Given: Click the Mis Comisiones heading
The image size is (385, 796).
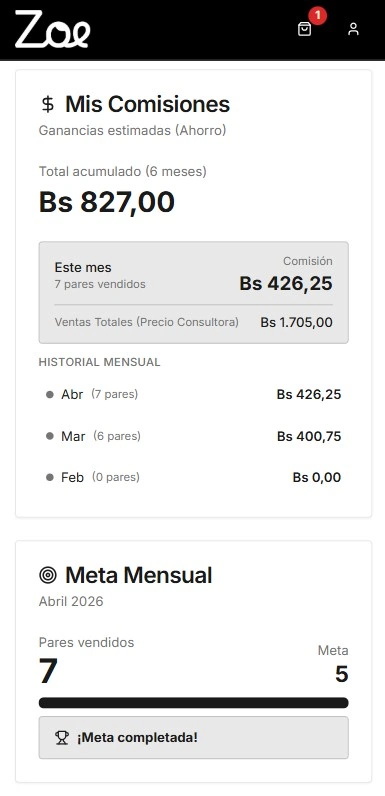Looking at the screenshot, I should [147, 104].
